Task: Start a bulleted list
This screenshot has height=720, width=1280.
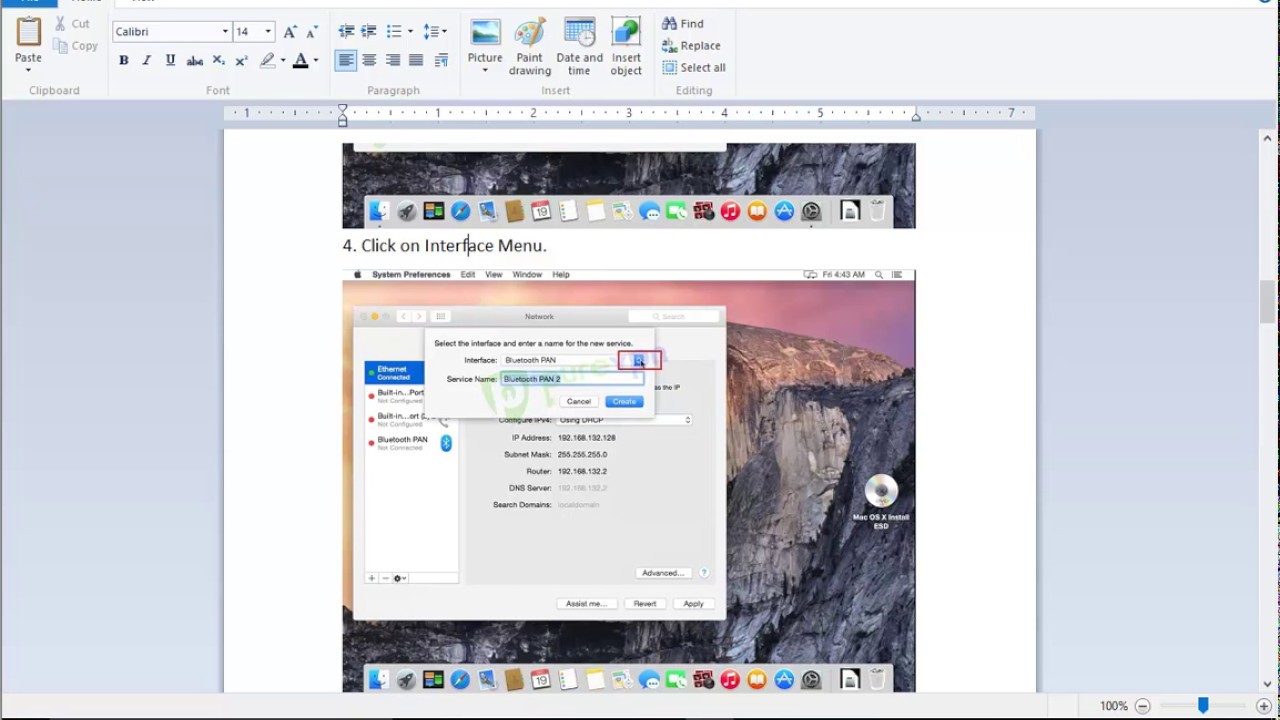Action: (x=394, y=32)
